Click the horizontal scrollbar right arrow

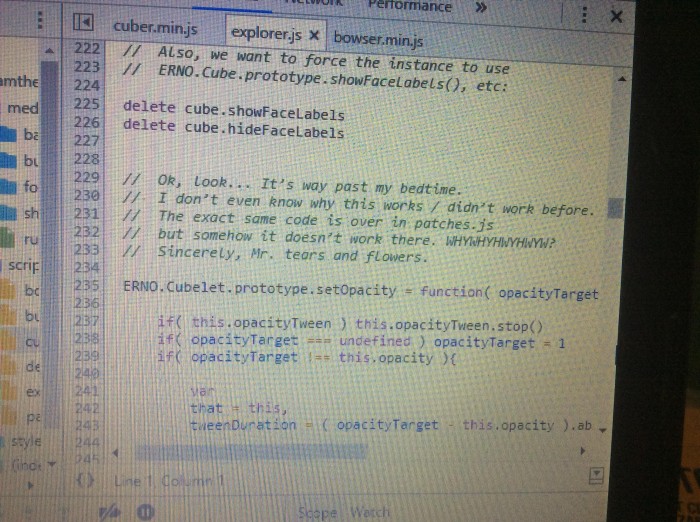(x=583, y=451)
